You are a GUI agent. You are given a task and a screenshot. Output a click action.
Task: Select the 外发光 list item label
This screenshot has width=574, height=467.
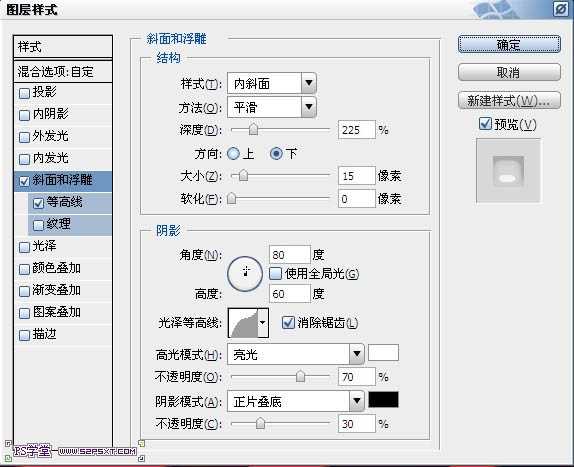pos(51,136)
